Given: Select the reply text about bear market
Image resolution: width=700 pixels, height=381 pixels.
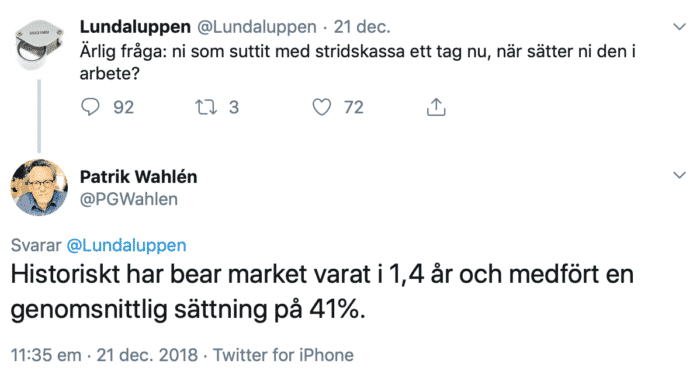Looking at the screenshot, I should point(322,292).
